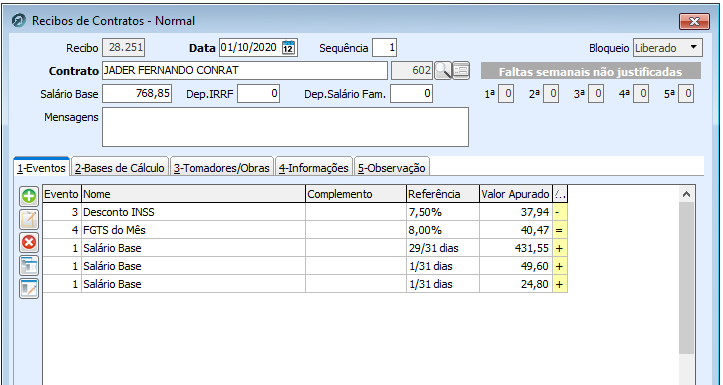Open the 2-Bases de Cálculo tab
This screenshot has height=385, width=723.
tap(120, 168)
